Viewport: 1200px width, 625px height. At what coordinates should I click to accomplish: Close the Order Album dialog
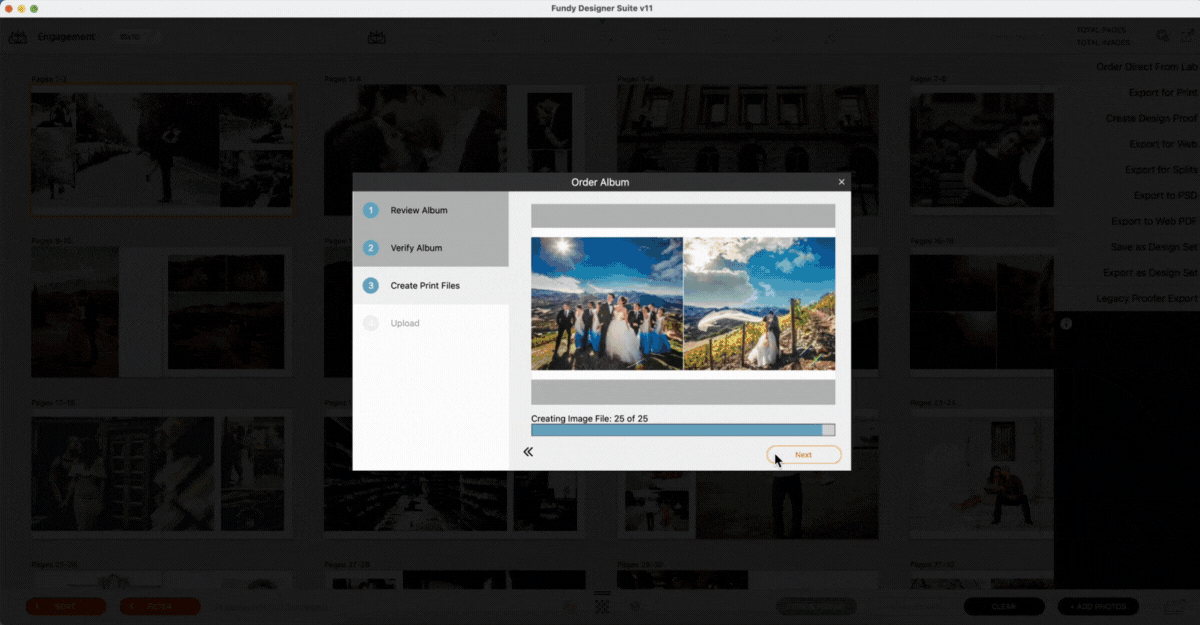[x=841, y=182]
